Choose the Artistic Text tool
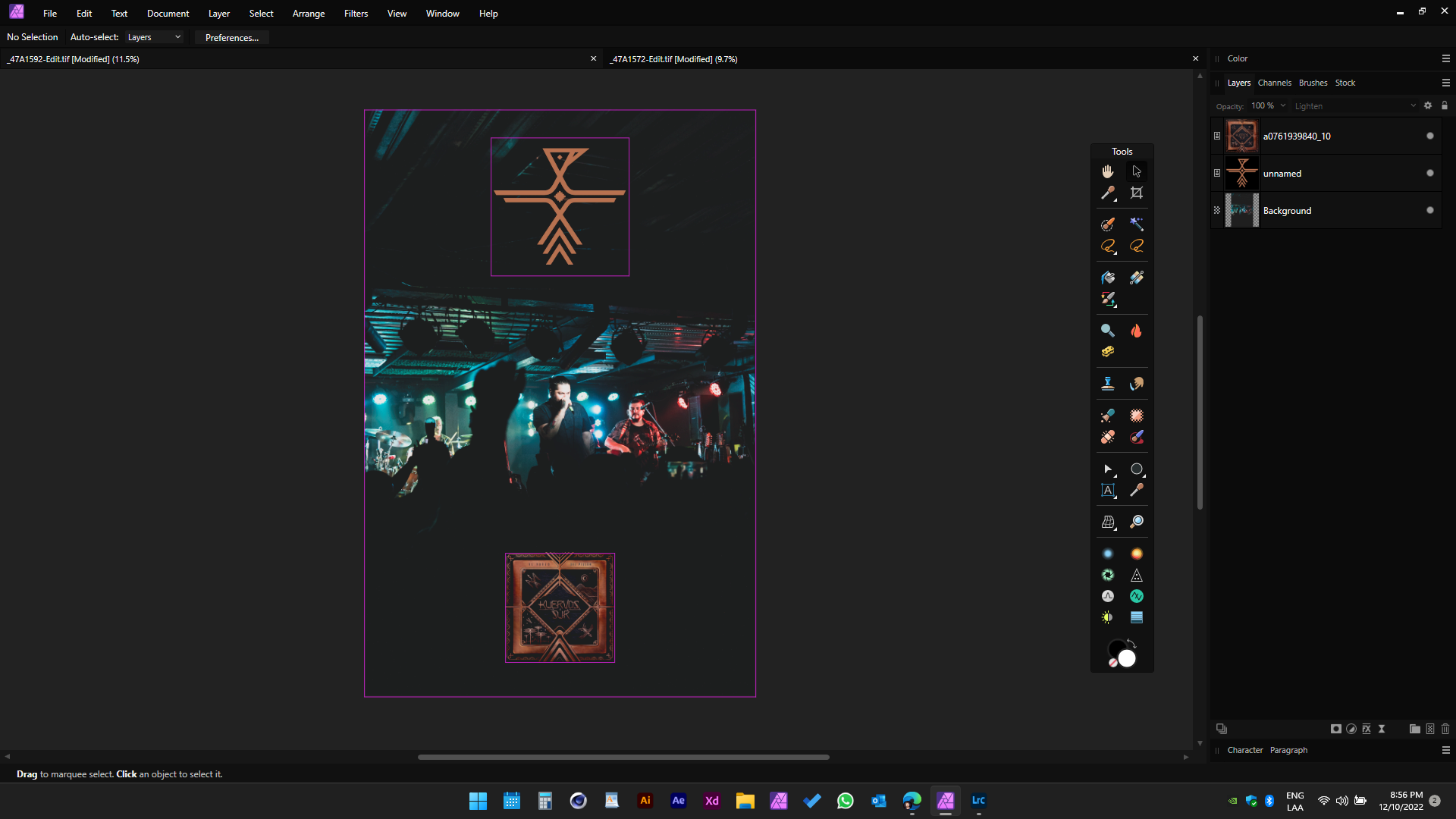 coord(1108,491)
